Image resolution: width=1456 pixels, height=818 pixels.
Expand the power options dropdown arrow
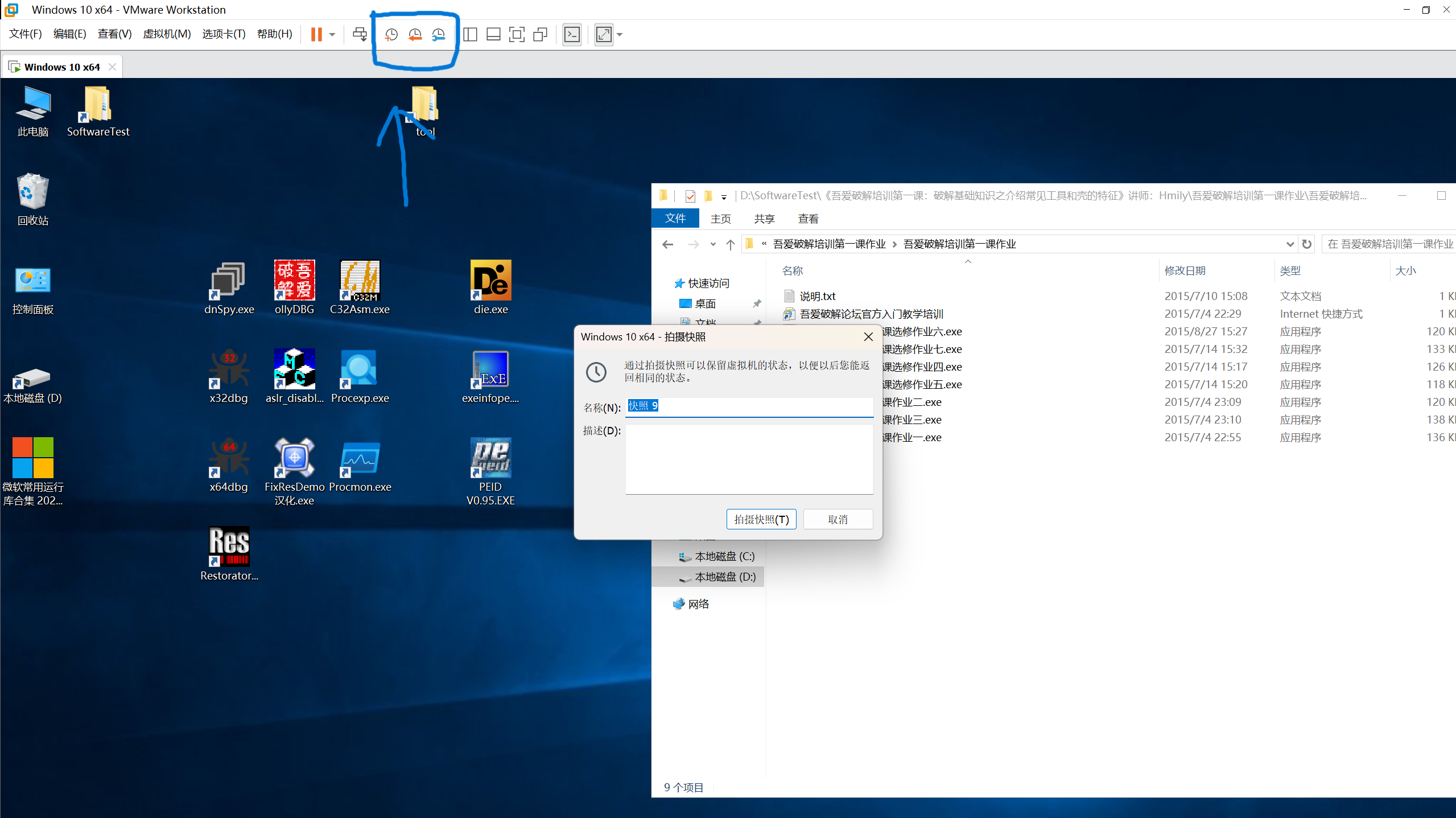332,35
